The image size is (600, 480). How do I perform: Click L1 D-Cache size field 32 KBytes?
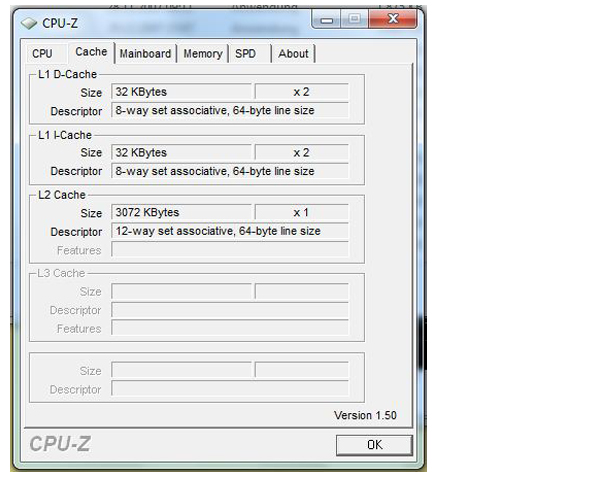[x=181, y=92]
